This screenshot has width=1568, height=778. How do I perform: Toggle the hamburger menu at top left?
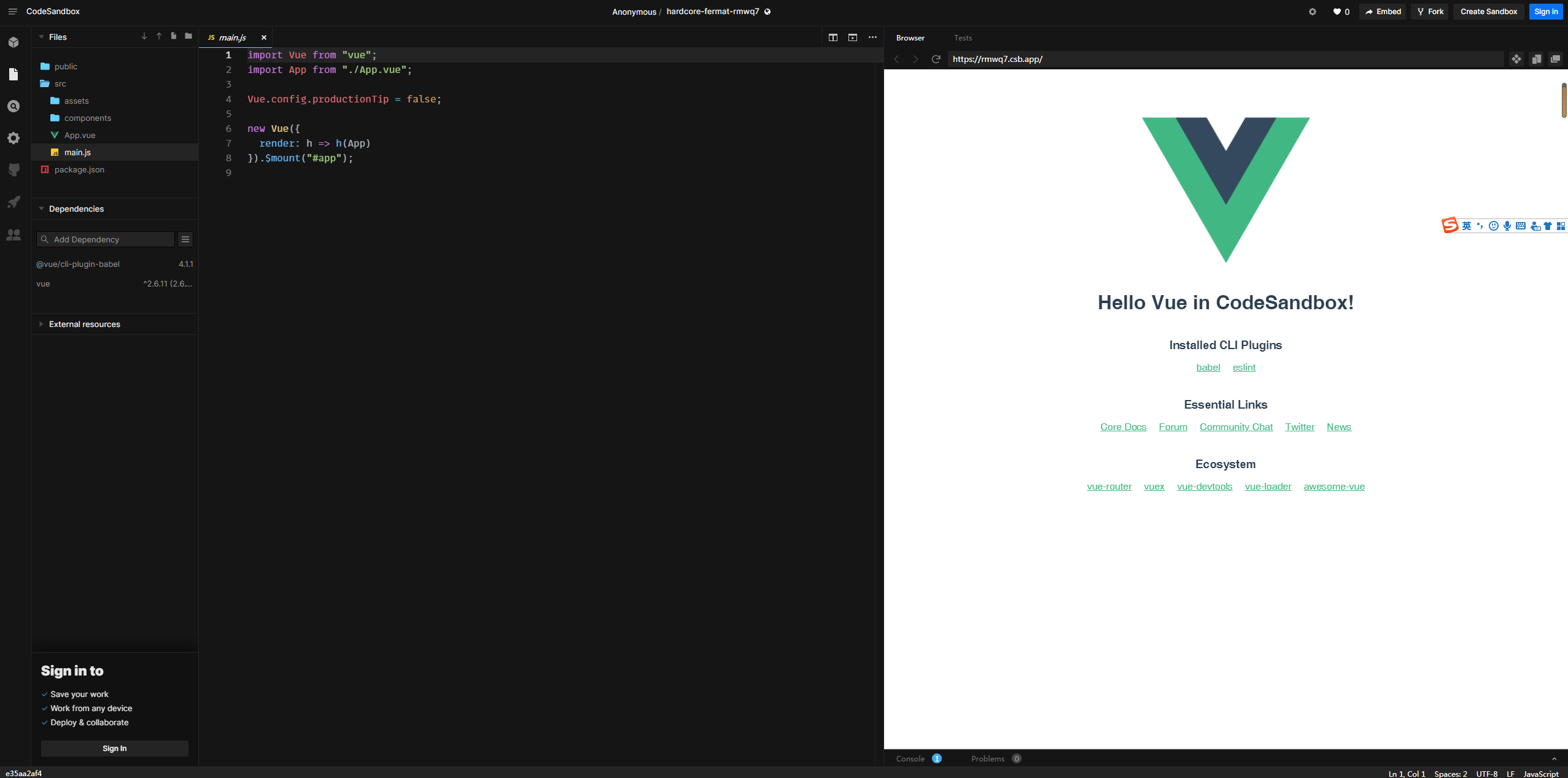tap(12, 12)
